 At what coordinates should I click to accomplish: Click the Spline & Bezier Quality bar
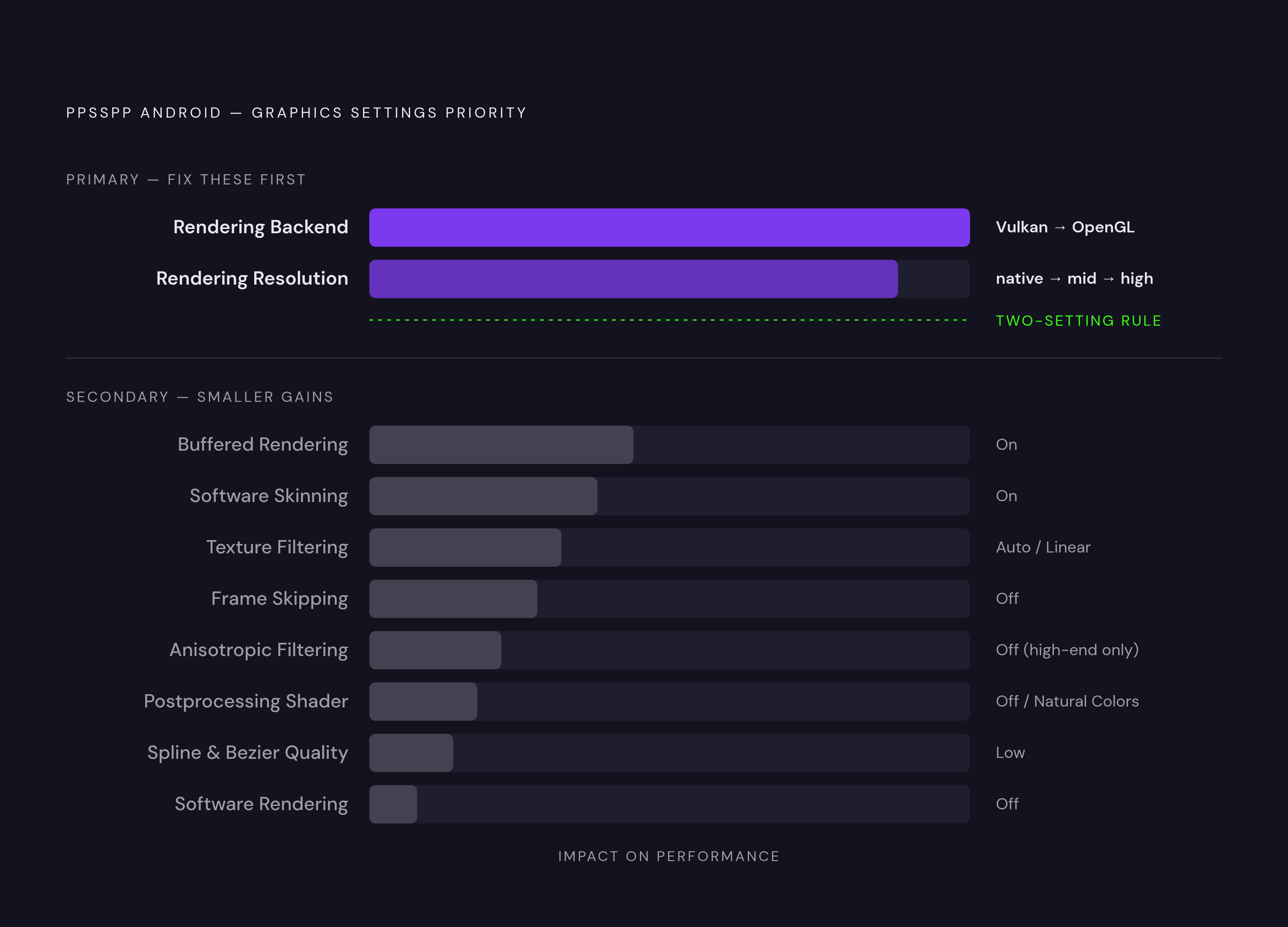click(x=411, y=753)
